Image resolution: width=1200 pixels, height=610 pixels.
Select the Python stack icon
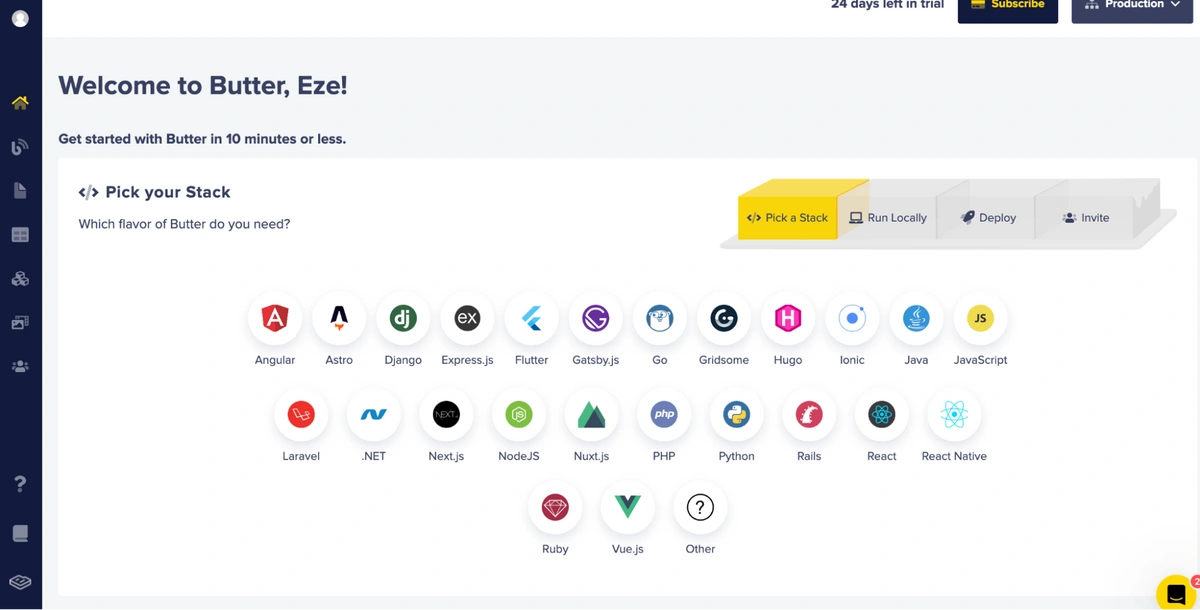[736, 415]
